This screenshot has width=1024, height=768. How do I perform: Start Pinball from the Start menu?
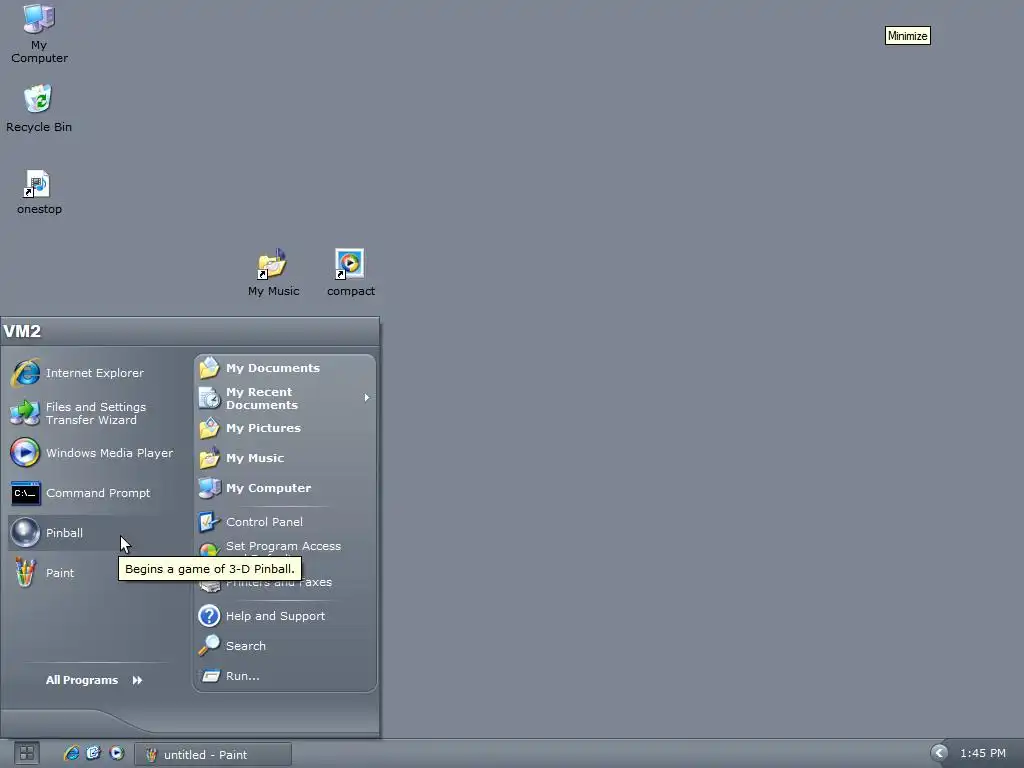pos(94,533)
